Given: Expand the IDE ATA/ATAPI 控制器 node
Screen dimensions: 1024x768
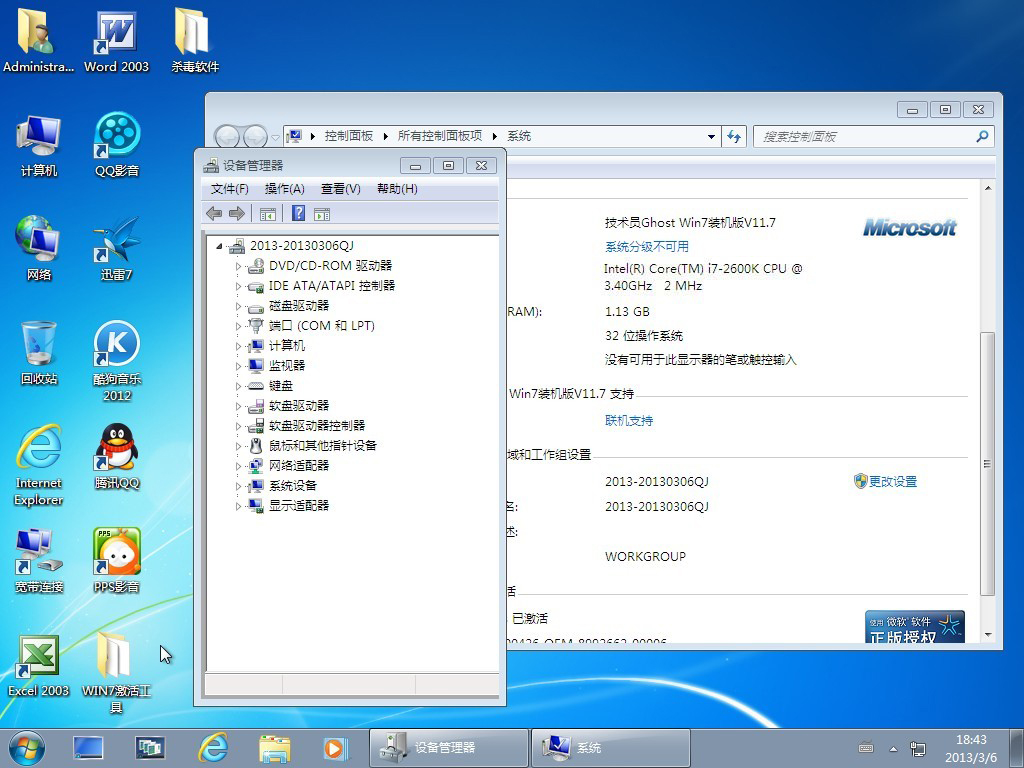Looking at the screenshot, I should tap(238, 286).
